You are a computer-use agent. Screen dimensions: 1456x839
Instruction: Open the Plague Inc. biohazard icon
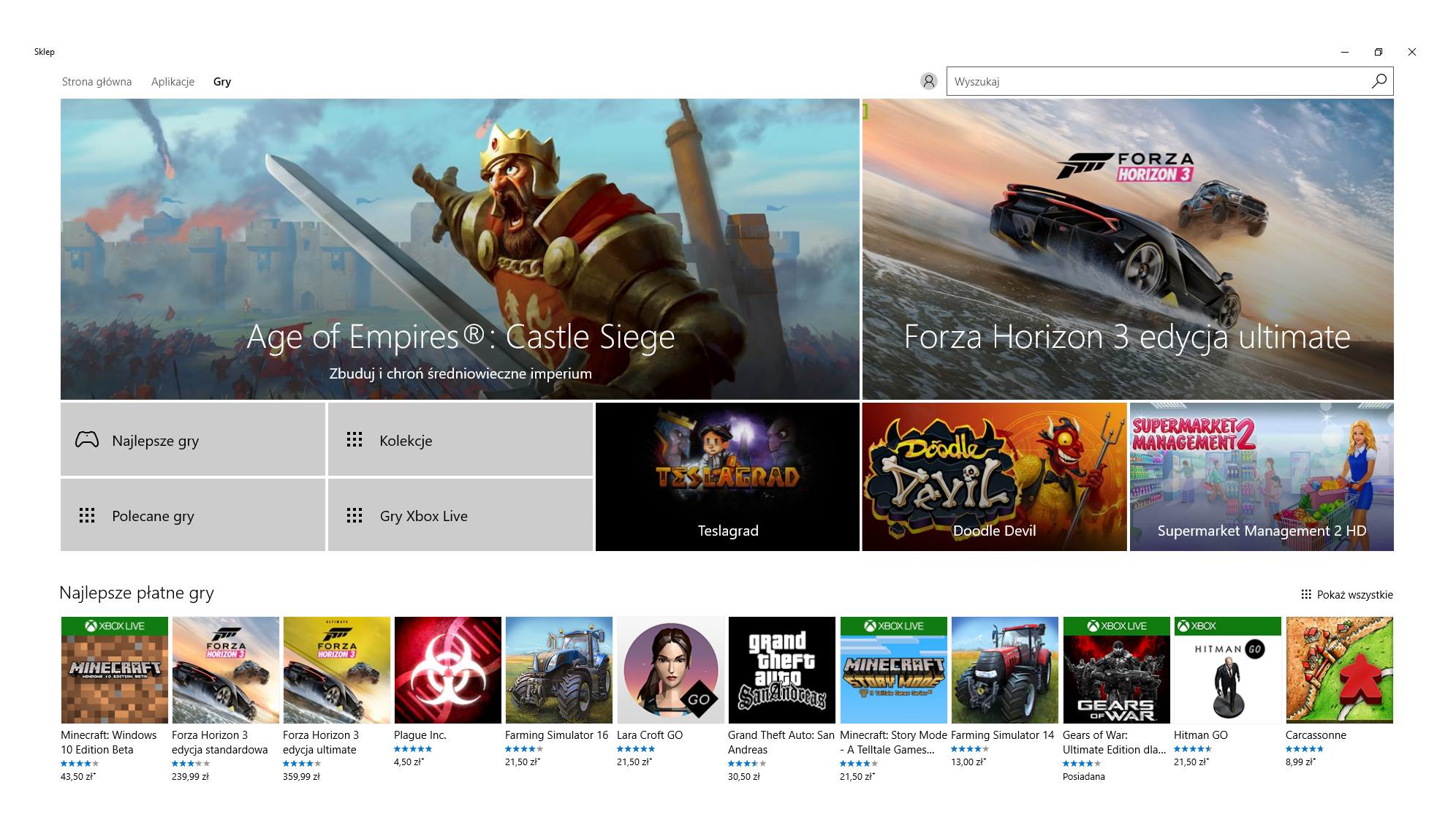pos(448,670)
